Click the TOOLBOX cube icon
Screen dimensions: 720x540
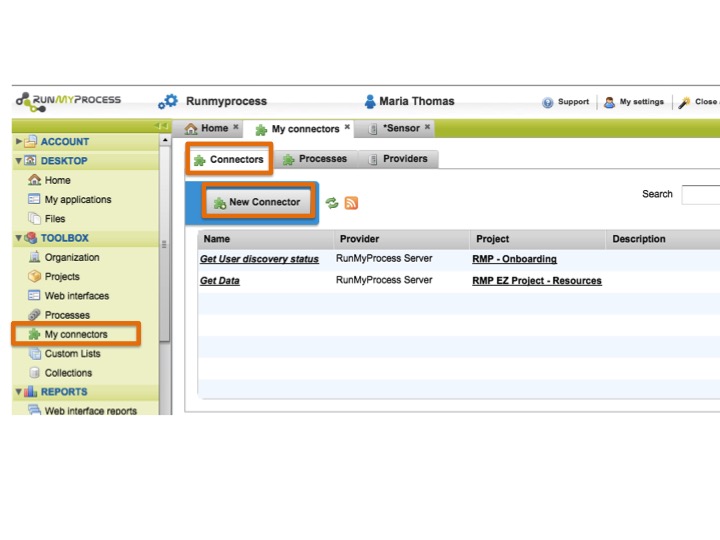point(30,238)
